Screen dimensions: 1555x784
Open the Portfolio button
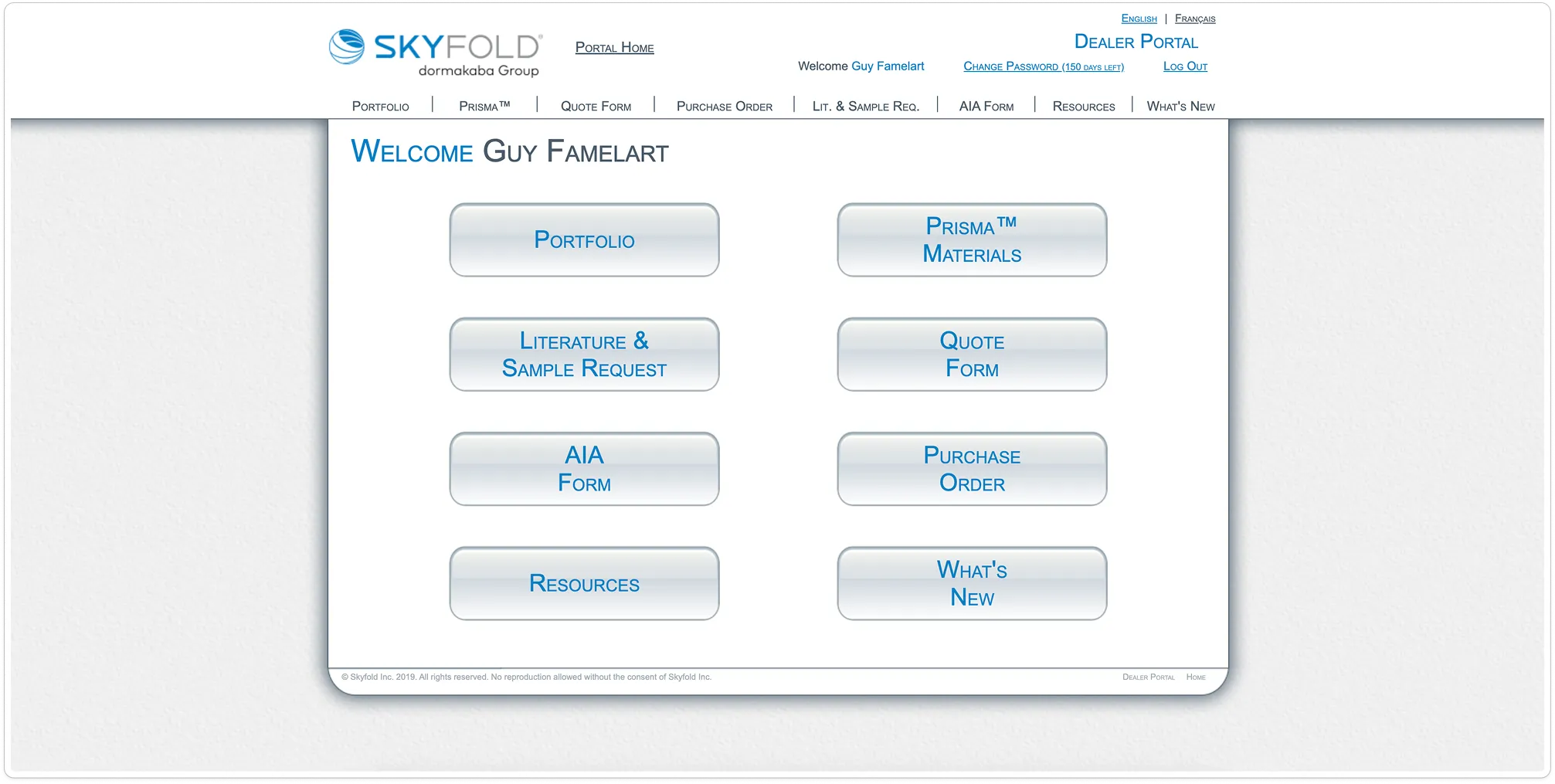pyautogui.click(x=583, y=239)
